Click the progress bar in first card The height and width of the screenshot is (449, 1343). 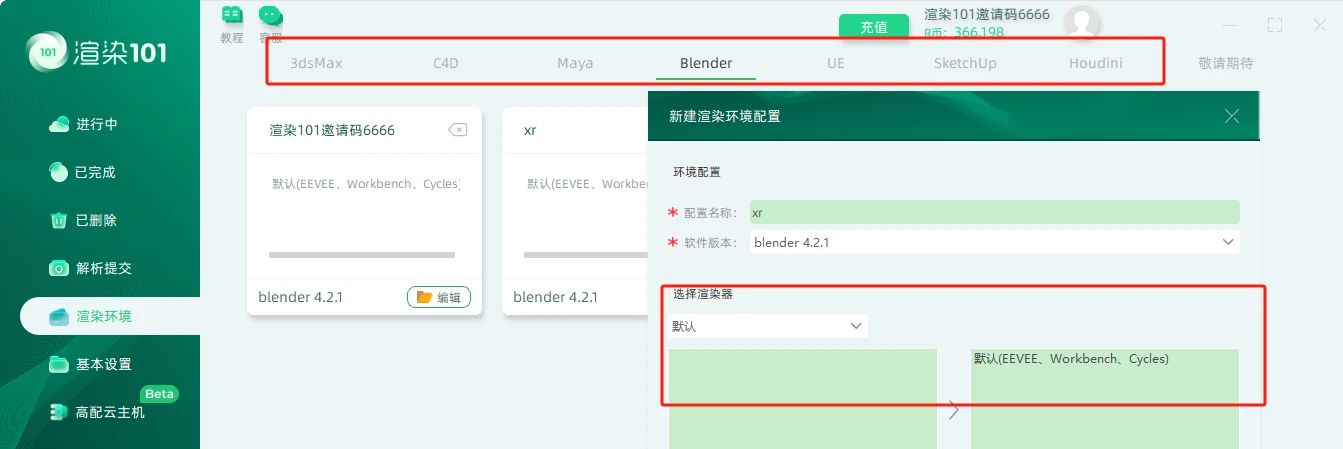pos(362,255)
